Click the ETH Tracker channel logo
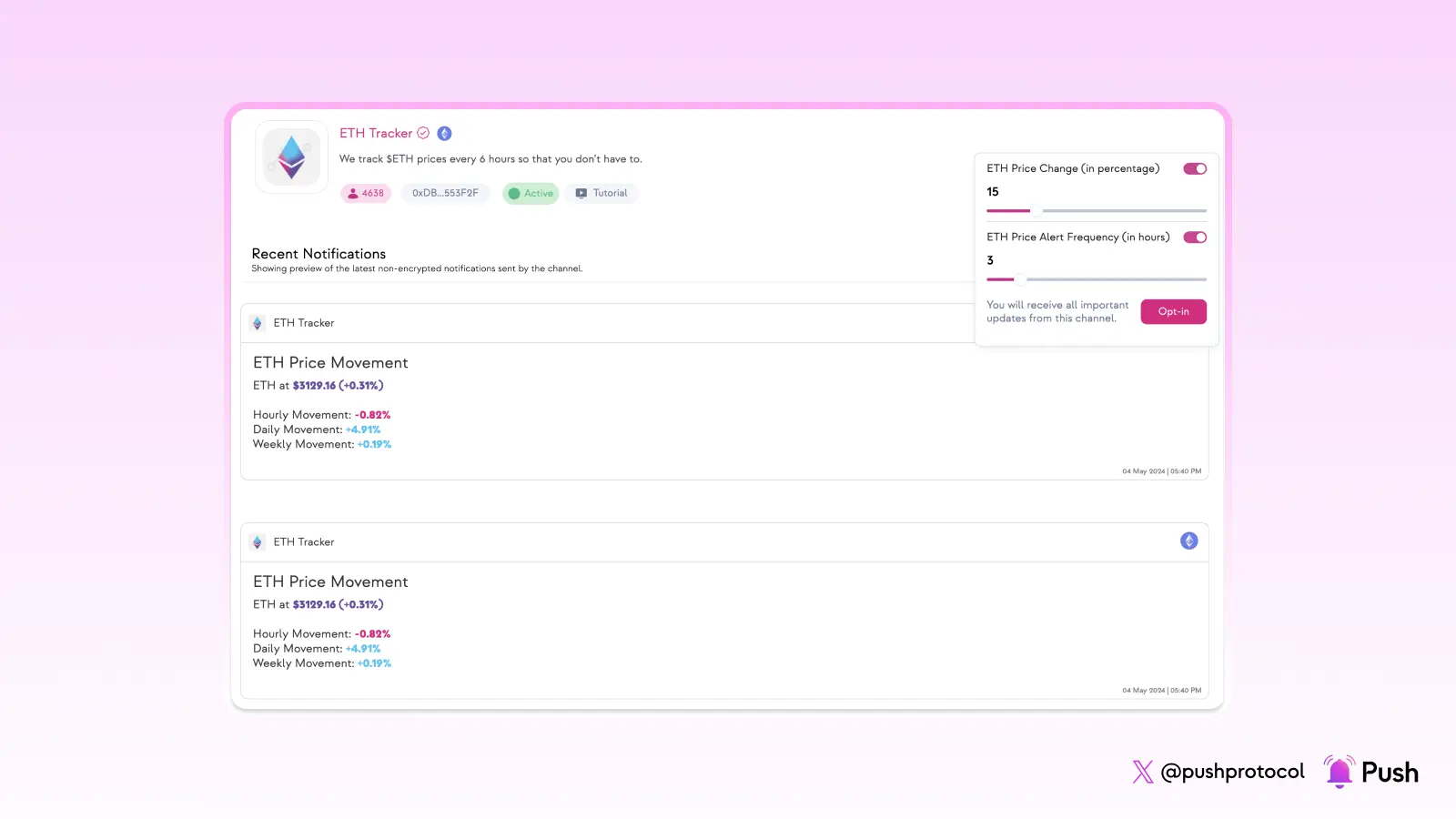1456x819 pixels. [x=290, y=156]
